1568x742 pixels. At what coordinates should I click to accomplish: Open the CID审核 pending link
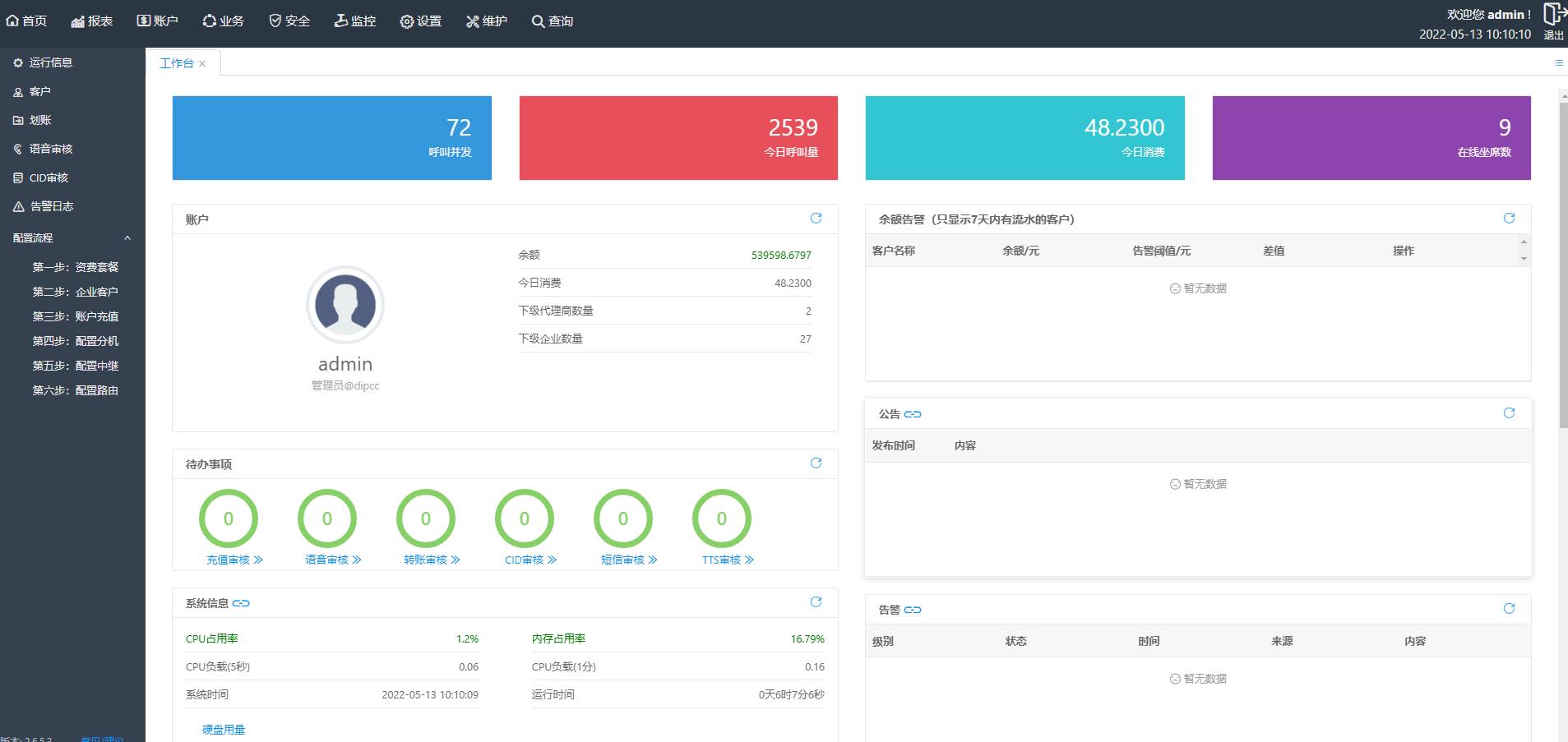530,560
